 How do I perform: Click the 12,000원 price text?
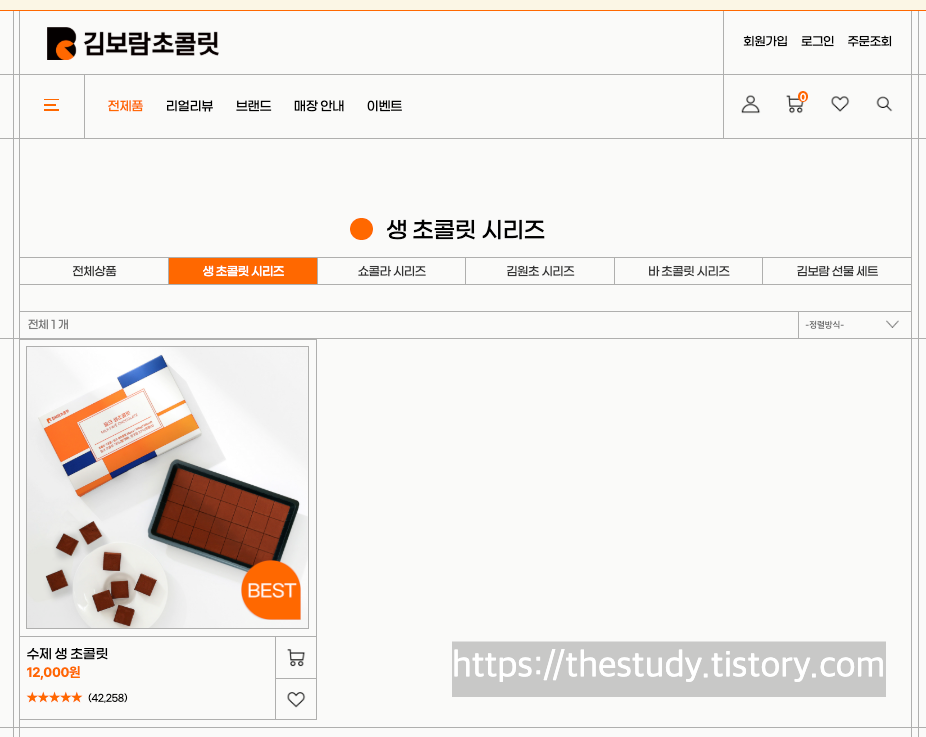click(54, 672)
